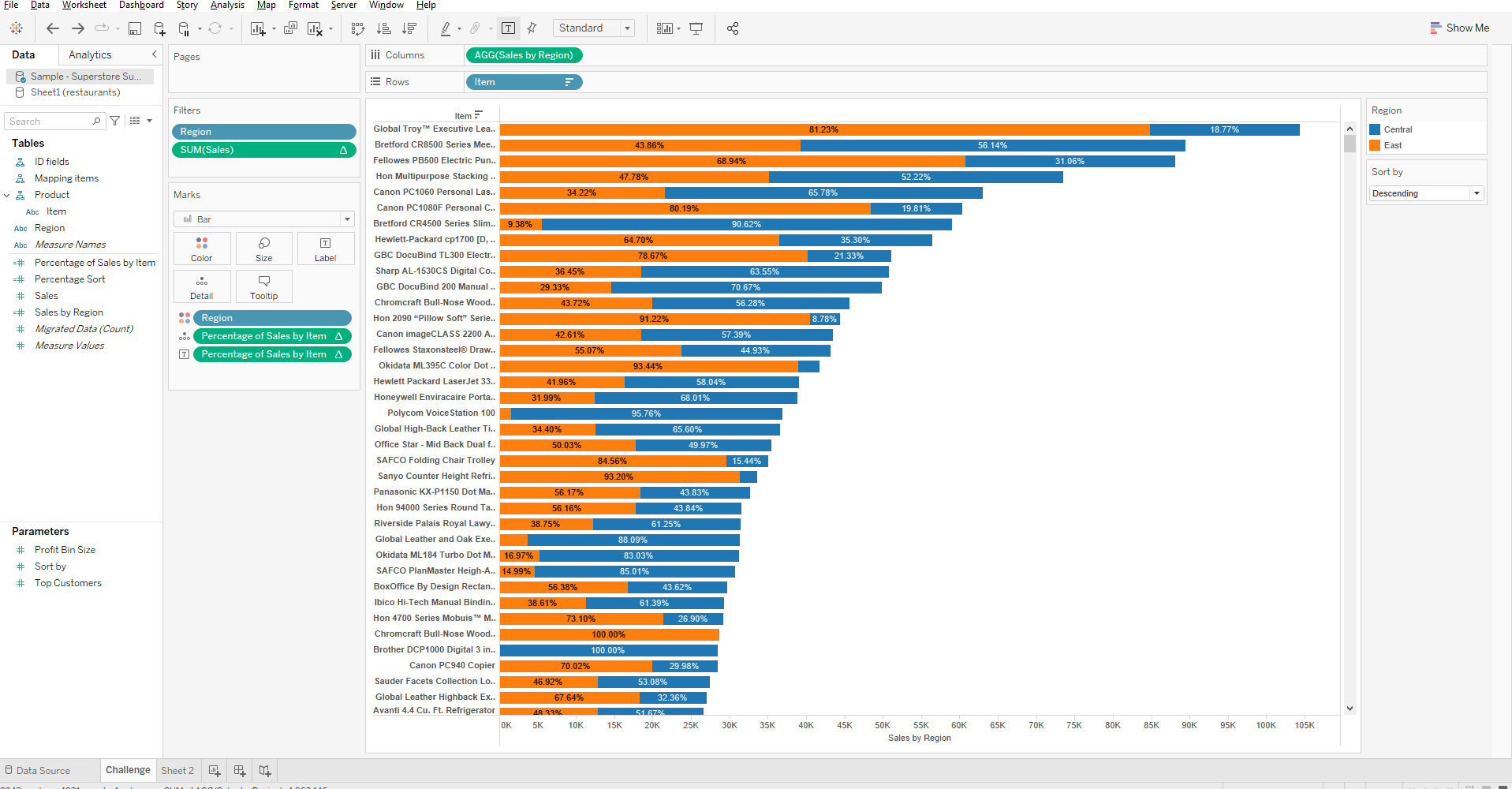Click the Share workbook icon

pos(732,28)
